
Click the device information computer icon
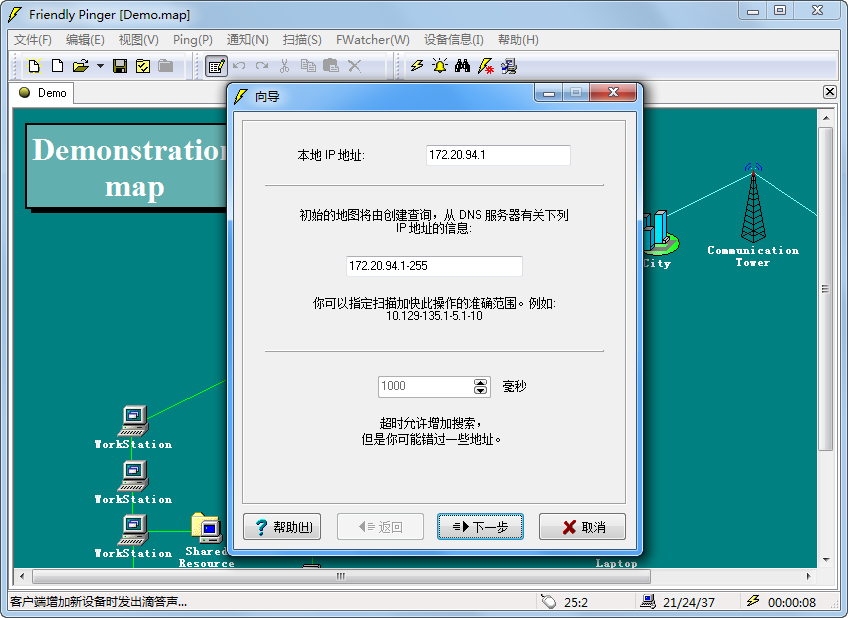(509, 66)
